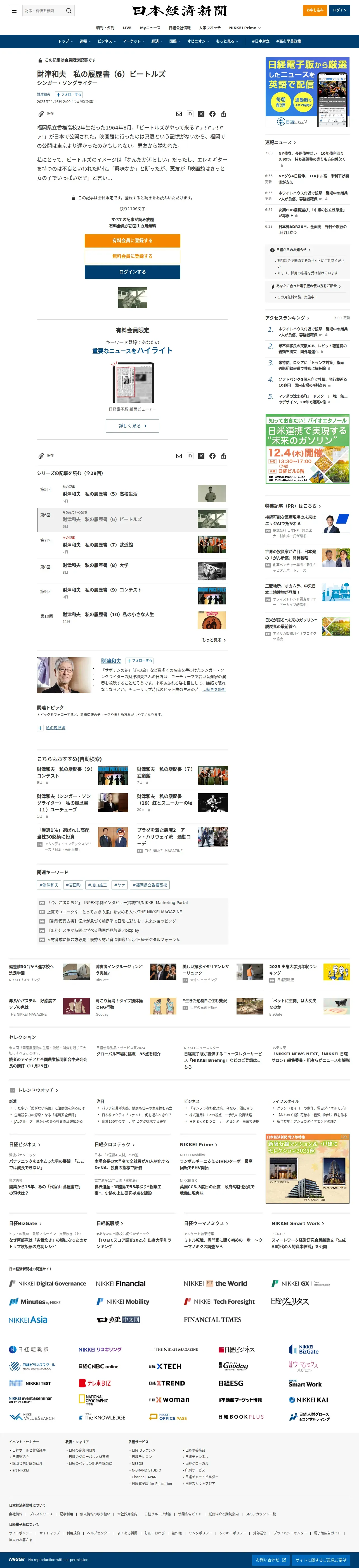Open National Geographic logo link
This screenshot has height=1568, width=359.
pos(93,1400)
